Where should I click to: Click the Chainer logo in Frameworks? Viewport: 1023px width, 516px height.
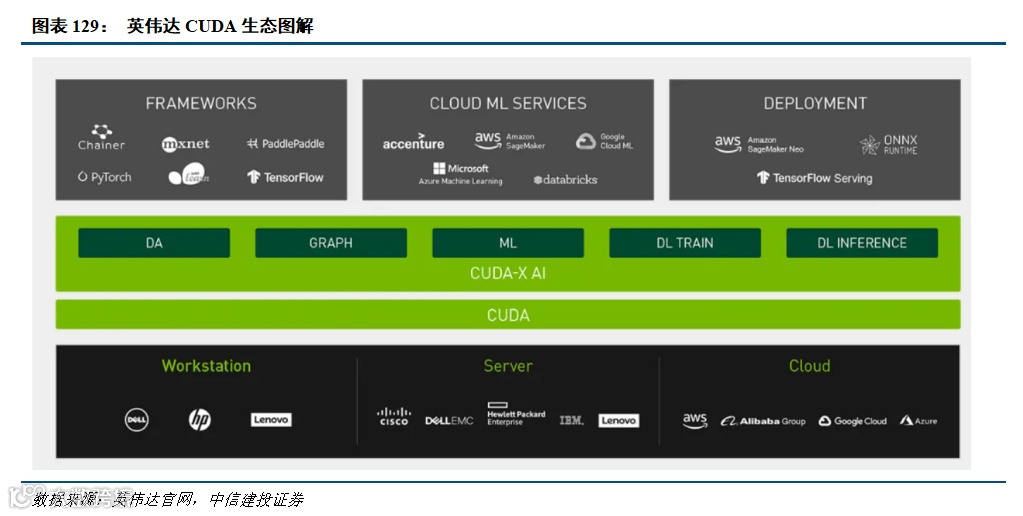[101, 138]
